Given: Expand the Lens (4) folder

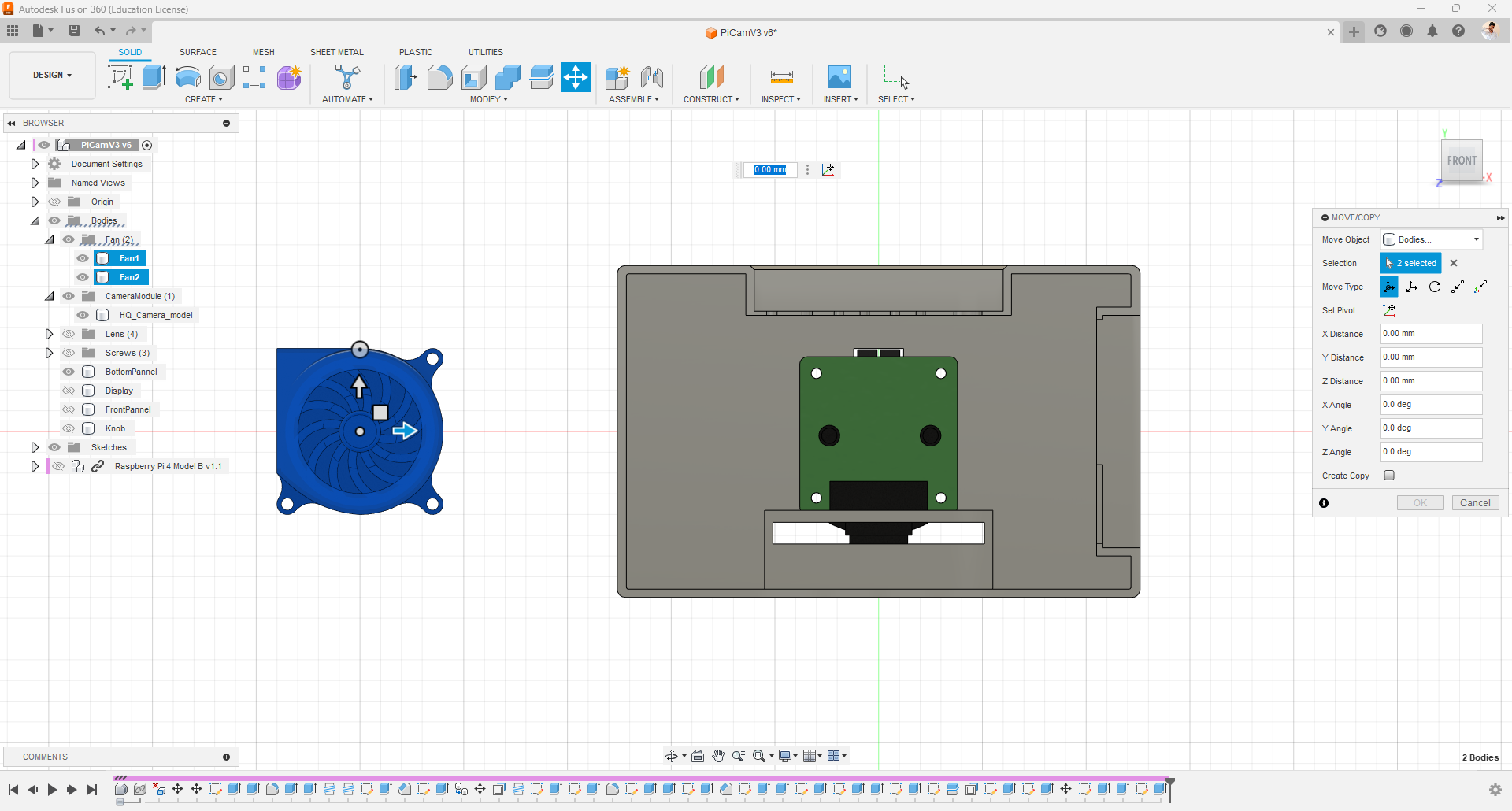Looking at the screenshot, I should click(49, 334).
